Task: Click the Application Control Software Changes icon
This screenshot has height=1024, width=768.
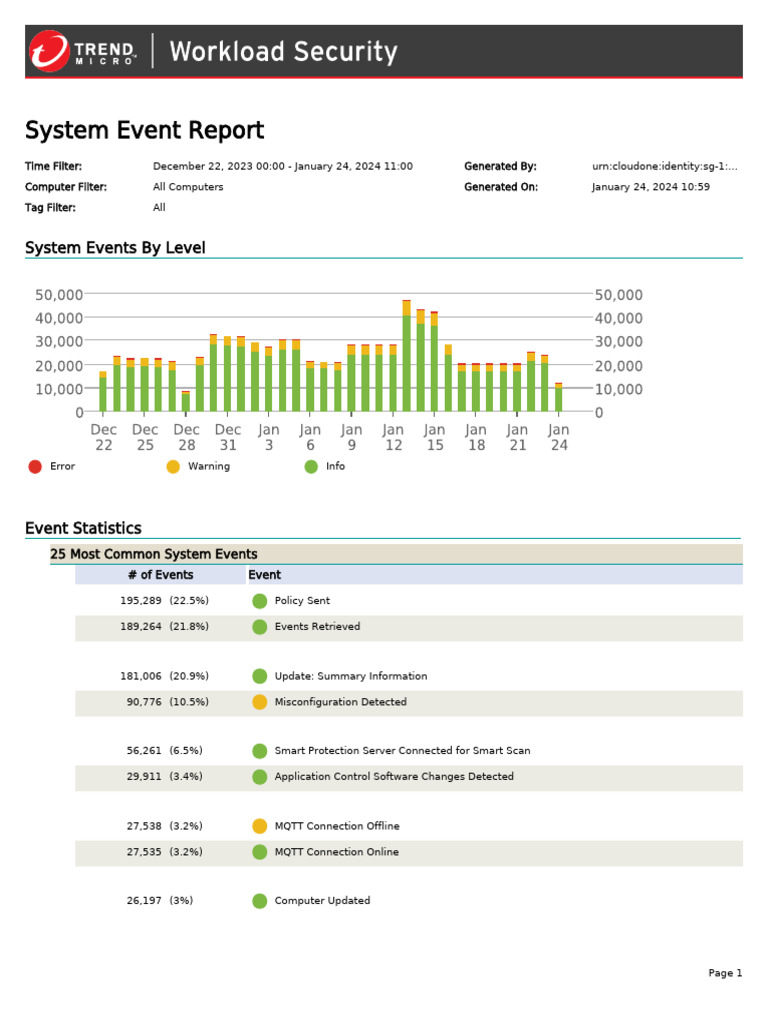Action: pyautogui.click(x=260, y=777)
